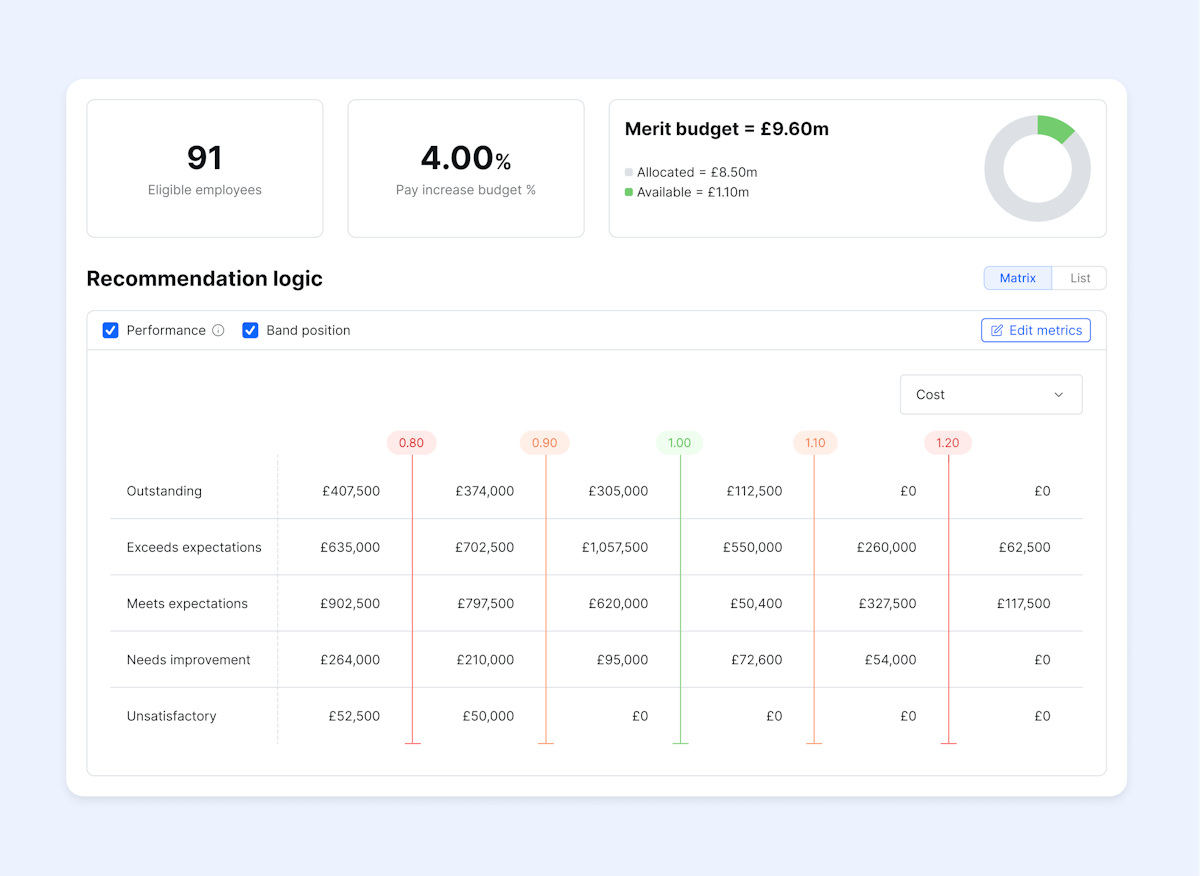This screenshot has height=876, width=1200.
Task: Switch to the List view tab
Action: pos(1081,277)
